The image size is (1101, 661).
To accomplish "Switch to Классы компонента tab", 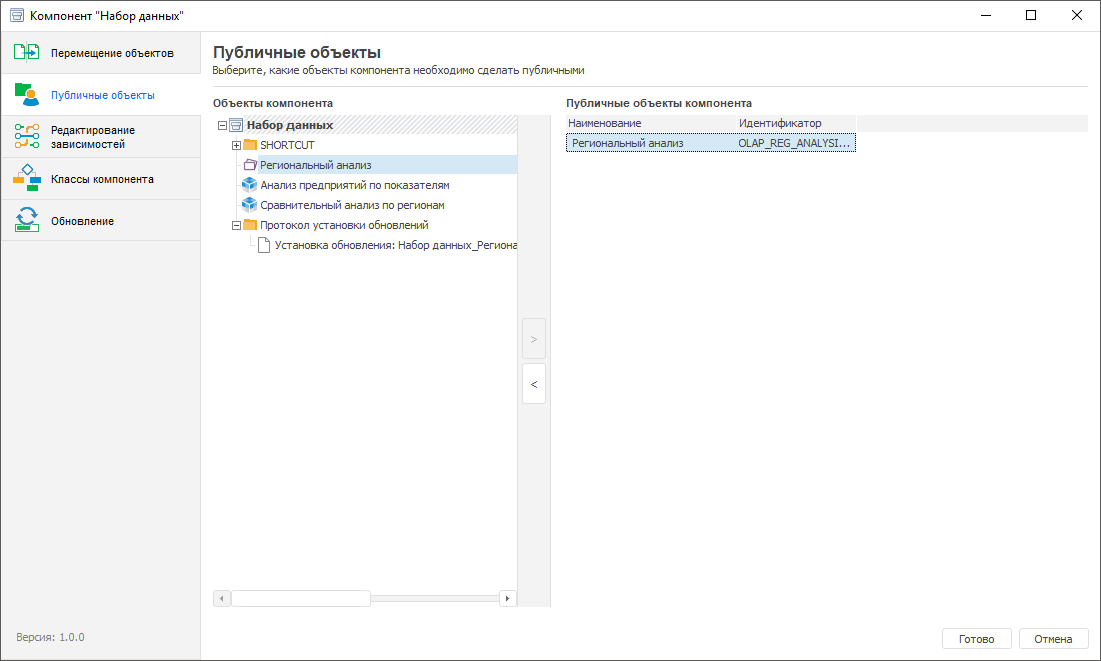I will [x=102, y=179].
